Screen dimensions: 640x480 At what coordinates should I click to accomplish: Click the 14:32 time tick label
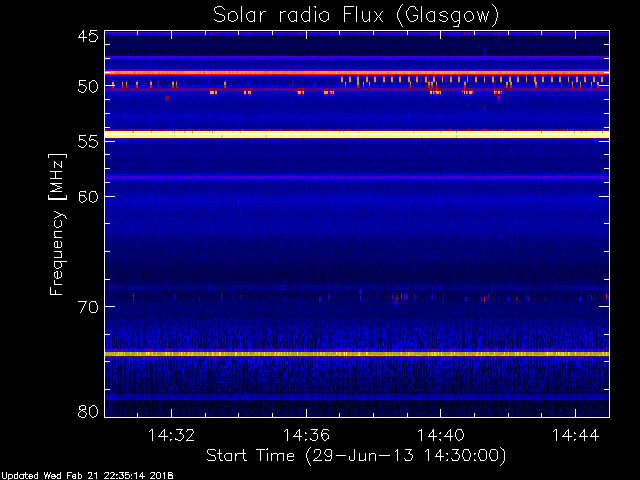(171, 435)
